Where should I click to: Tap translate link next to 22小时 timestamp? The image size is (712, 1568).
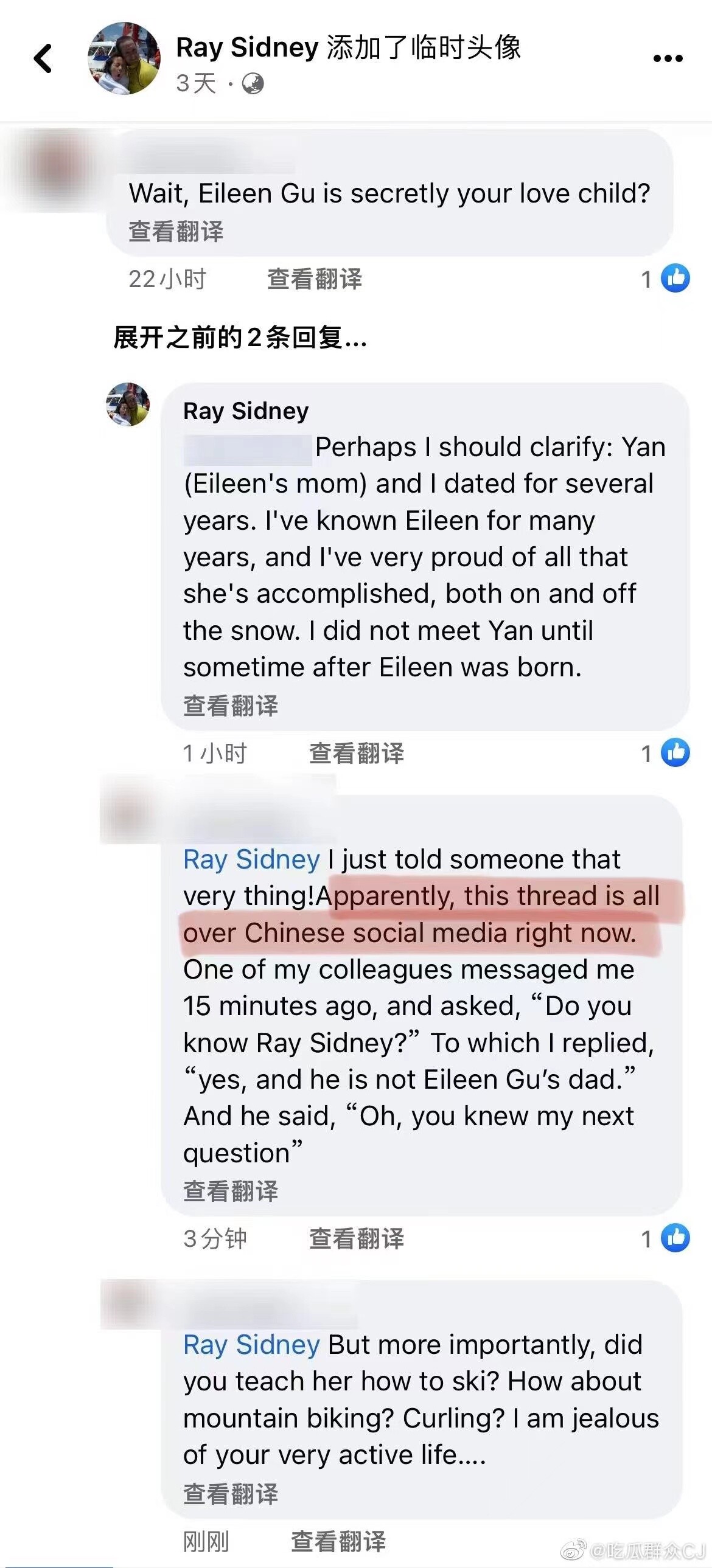[314, 279]
